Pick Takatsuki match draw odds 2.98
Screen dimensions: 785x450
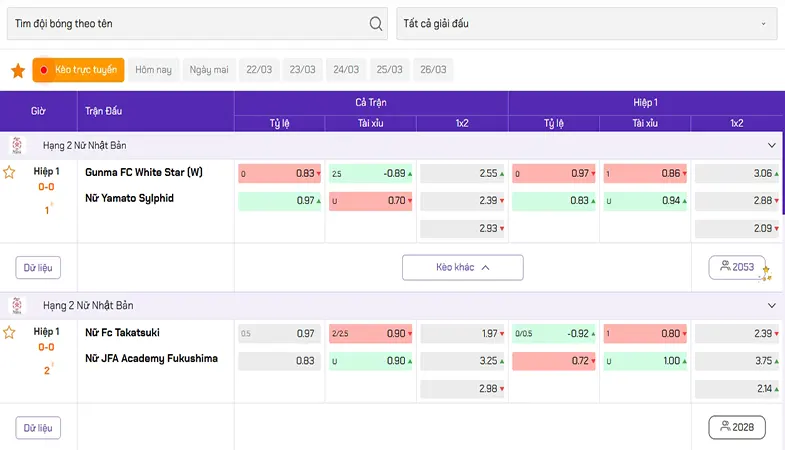pyautogui.click(x=462, y=388)
